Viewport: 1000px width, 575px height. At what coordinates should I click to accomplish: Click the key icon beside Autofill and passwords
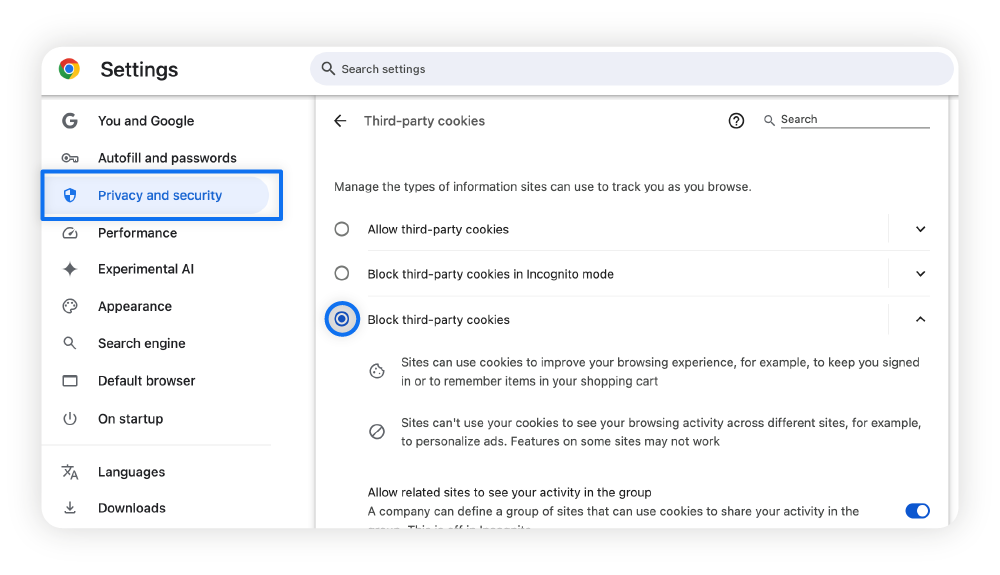70,157
